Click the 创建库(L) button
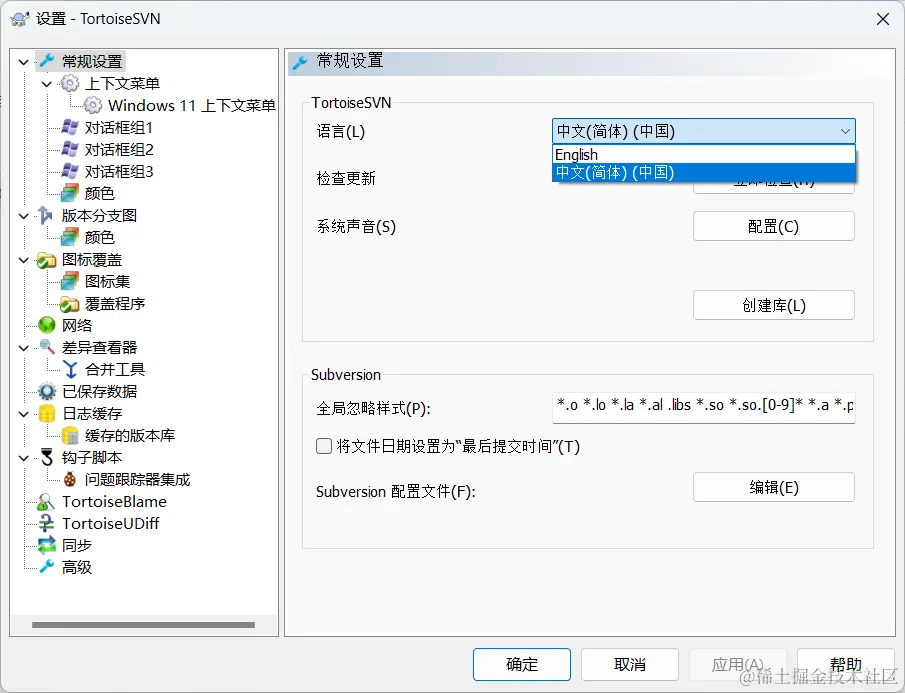Viewport: 905px width, 693px height. tap(773, 305)
